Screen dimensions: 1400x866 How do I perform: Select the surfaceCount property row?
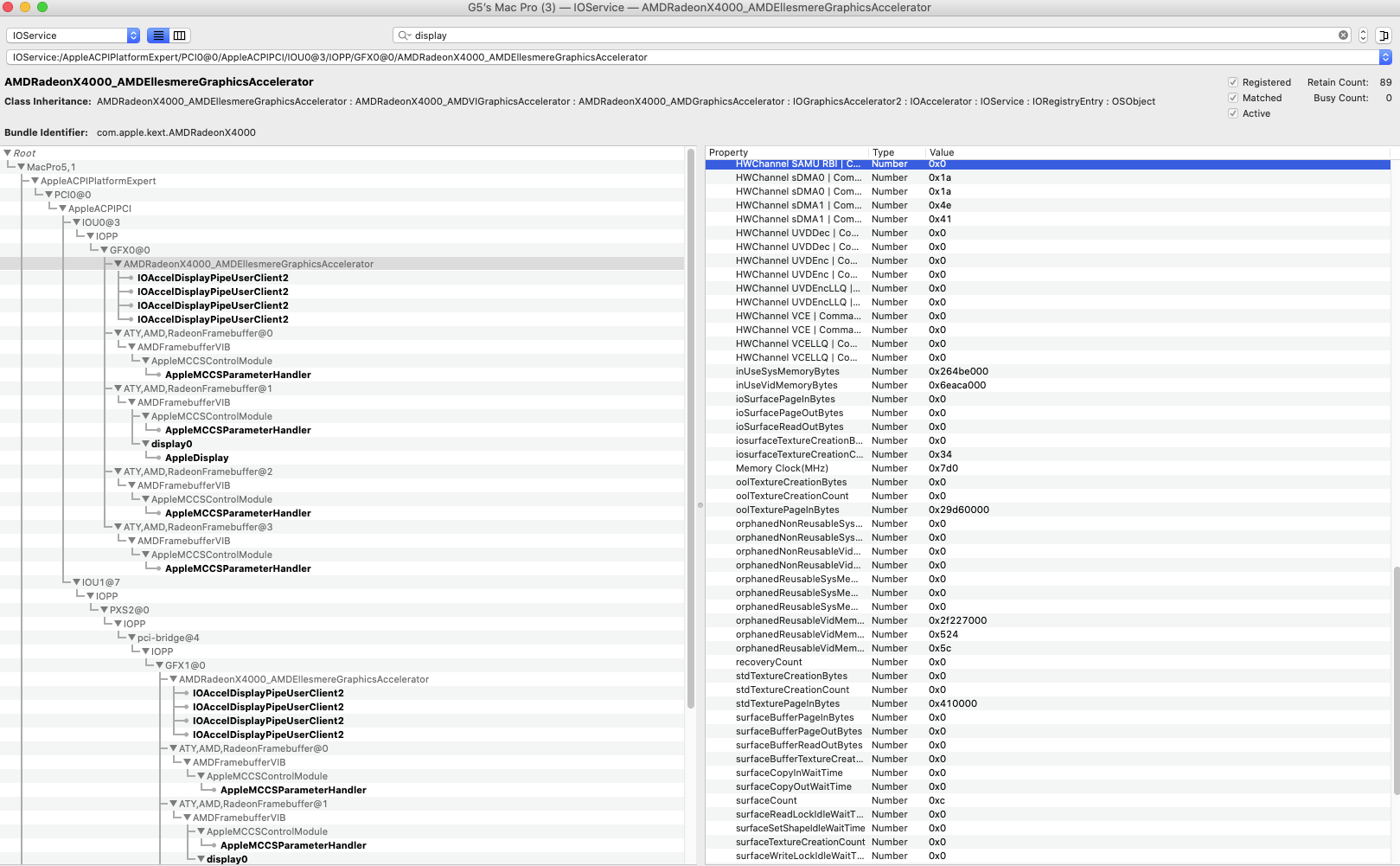click(x=1047, y=800)
